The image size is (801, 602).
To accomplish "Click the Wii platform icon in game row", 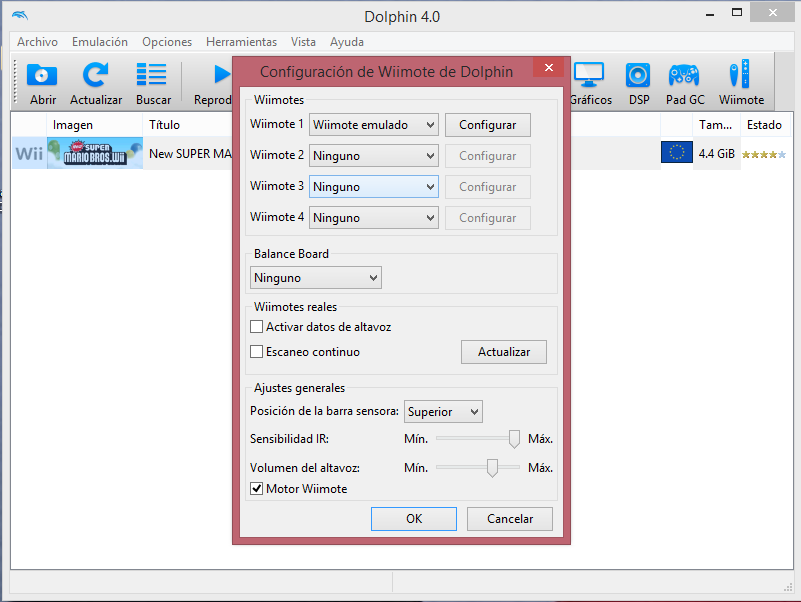I will [29, 153].
